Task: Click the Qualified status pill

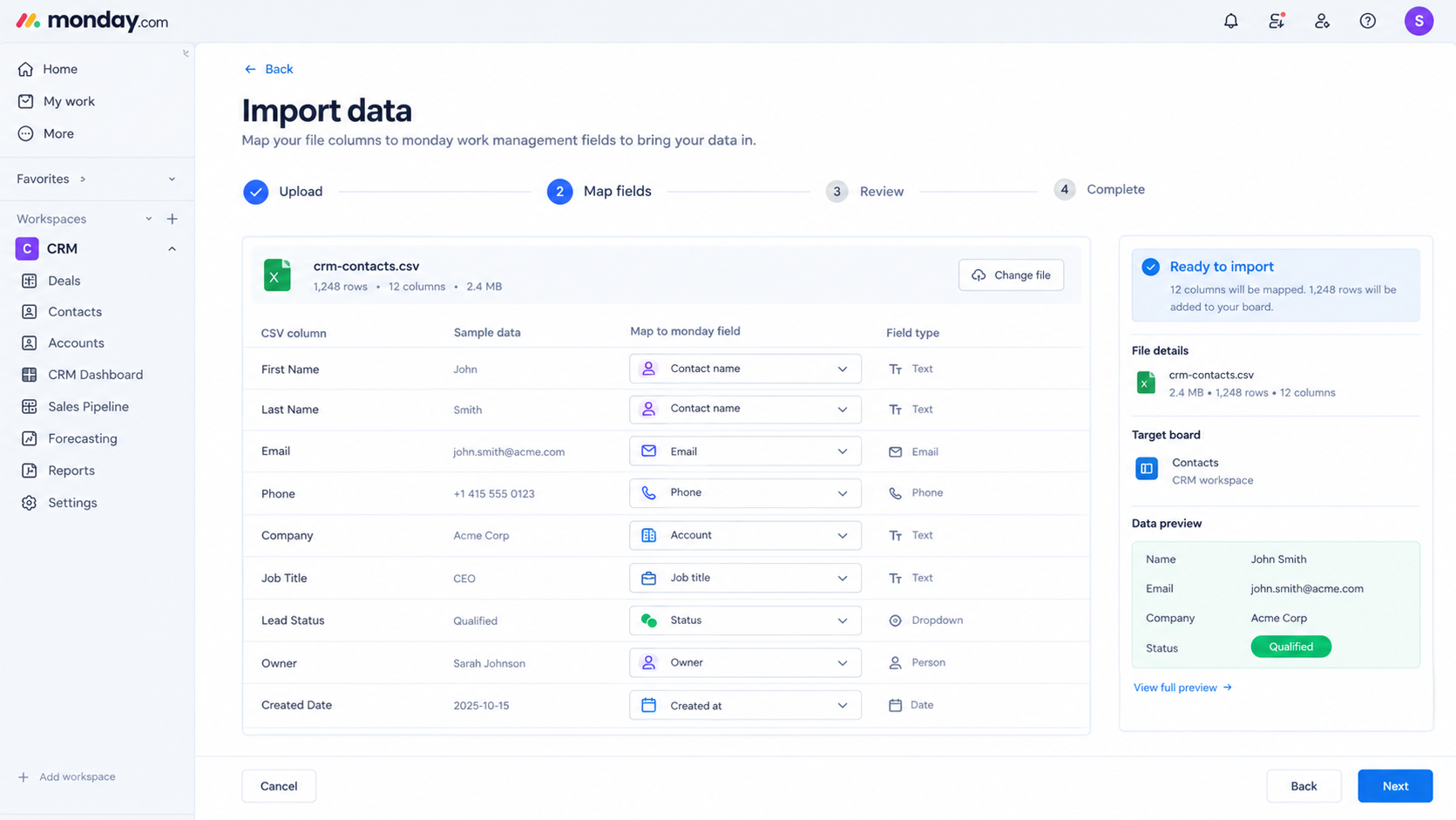Action: (x=1290, y=647)
